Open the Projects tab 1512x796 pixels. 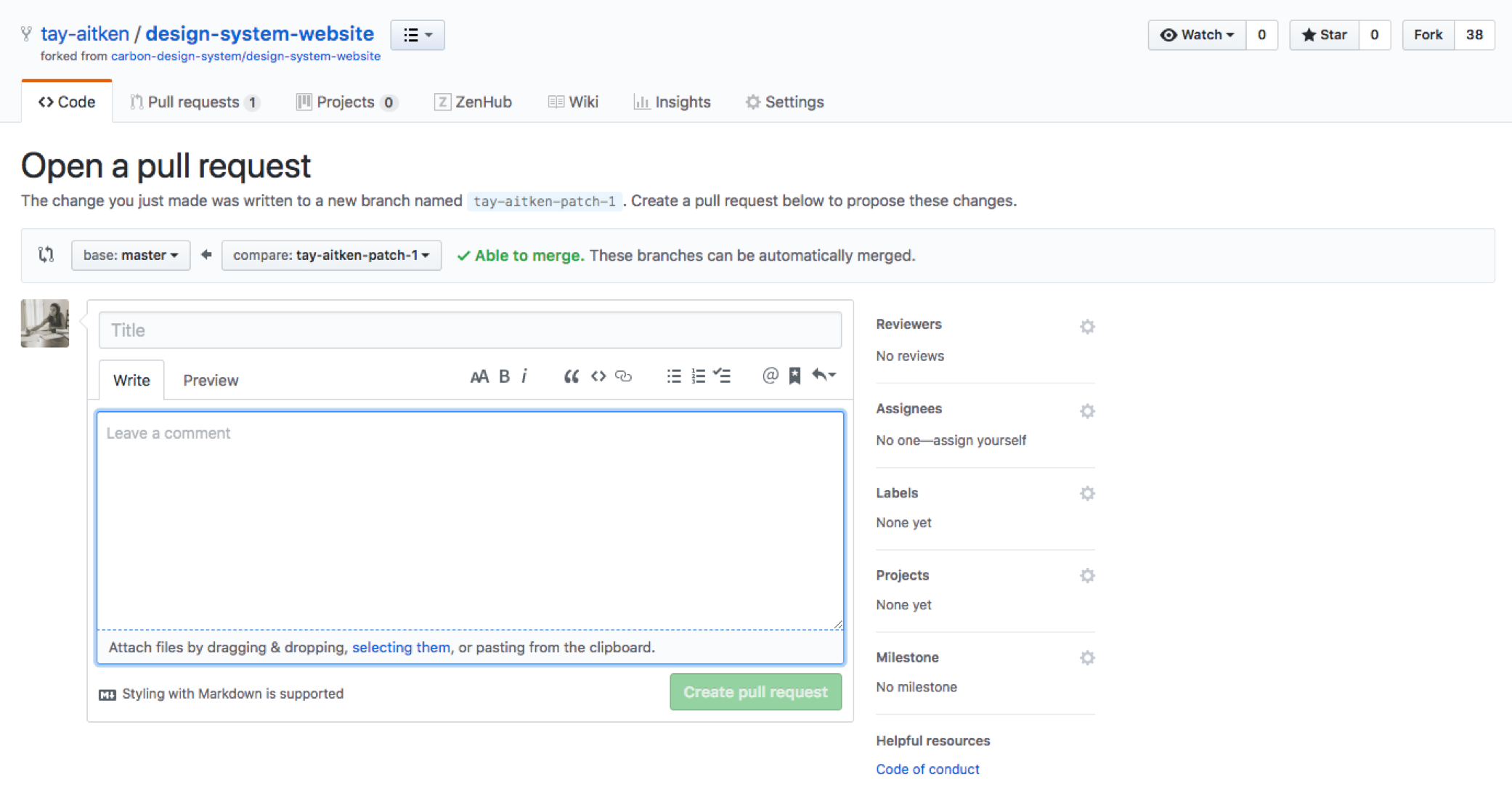tap(346, 102)
